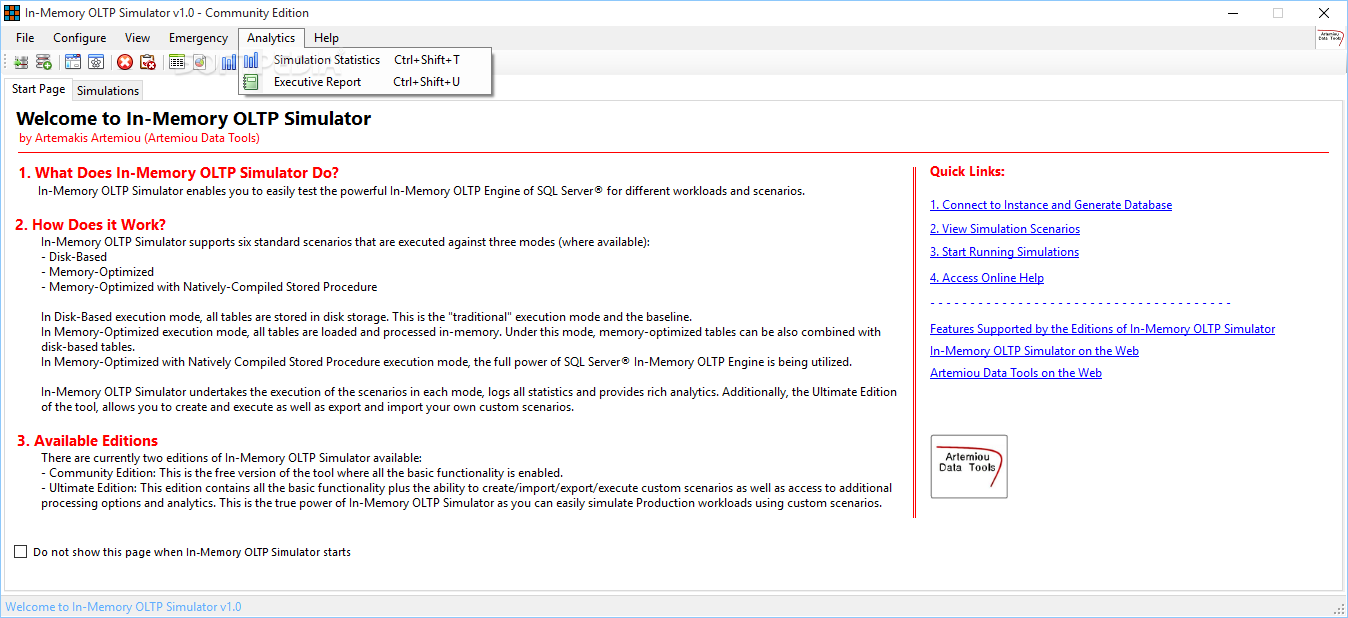Open the Configure menu
This screenshot has height=618, width=1348.
pos(80,38)
